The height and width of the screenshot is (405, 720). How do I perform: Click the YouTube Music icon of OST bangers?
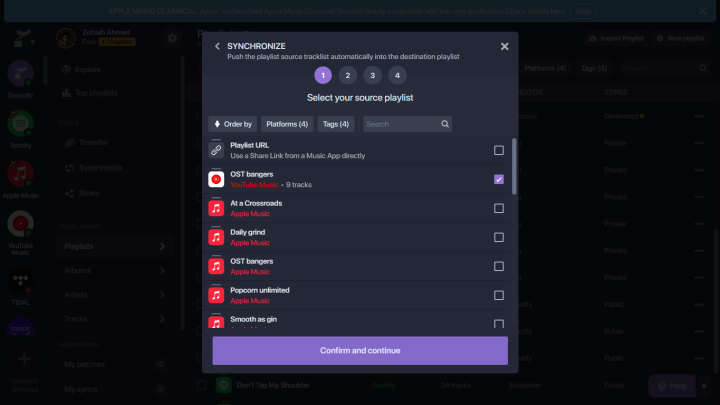pyautogui.click(x=216, y=179)
